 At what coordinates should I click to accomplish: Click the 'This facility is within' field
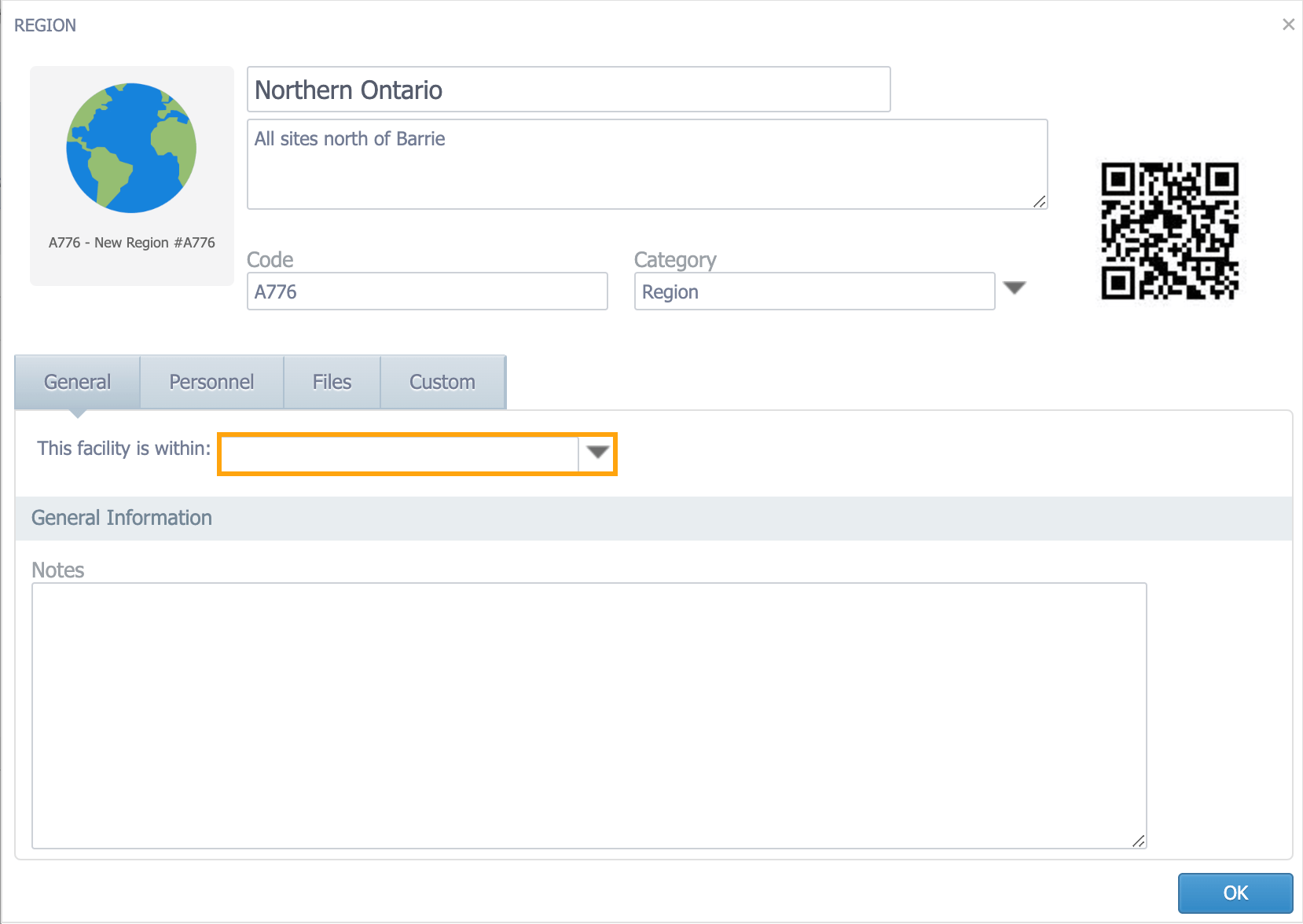(399, 453)
